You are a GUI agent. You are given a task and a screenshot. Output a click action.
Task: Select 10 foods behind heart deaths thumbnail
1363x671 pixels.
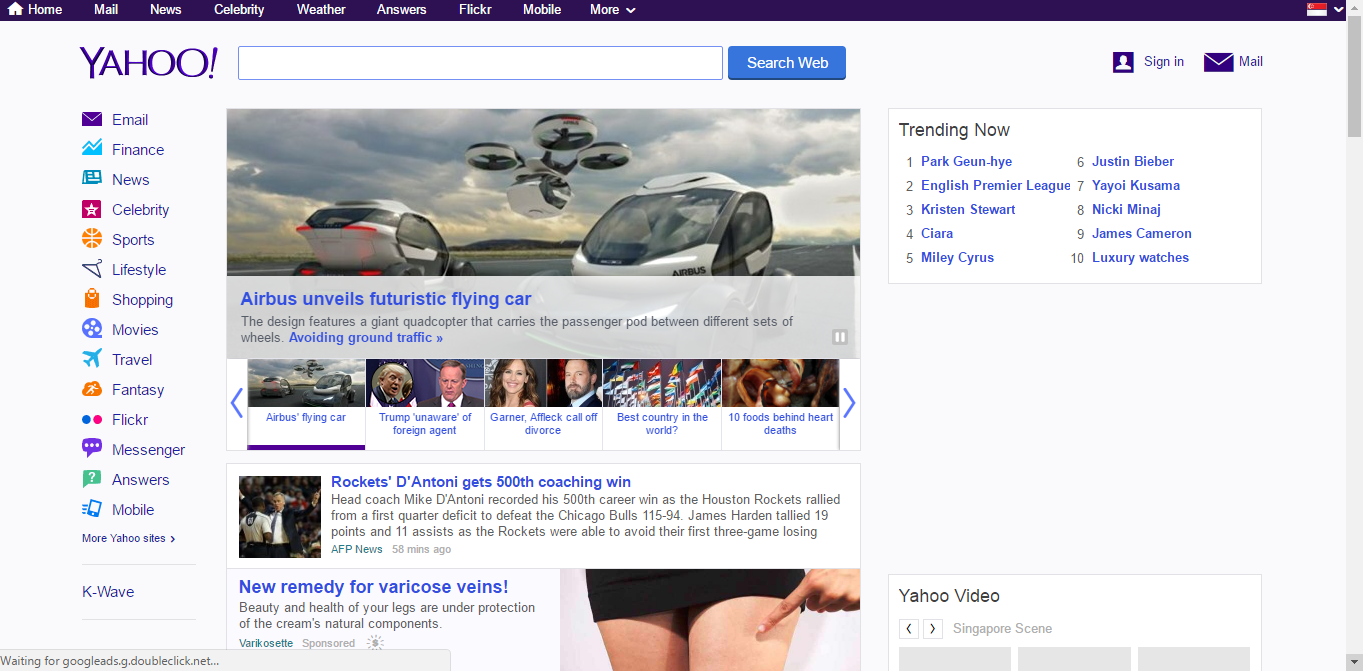click(780, 404)
